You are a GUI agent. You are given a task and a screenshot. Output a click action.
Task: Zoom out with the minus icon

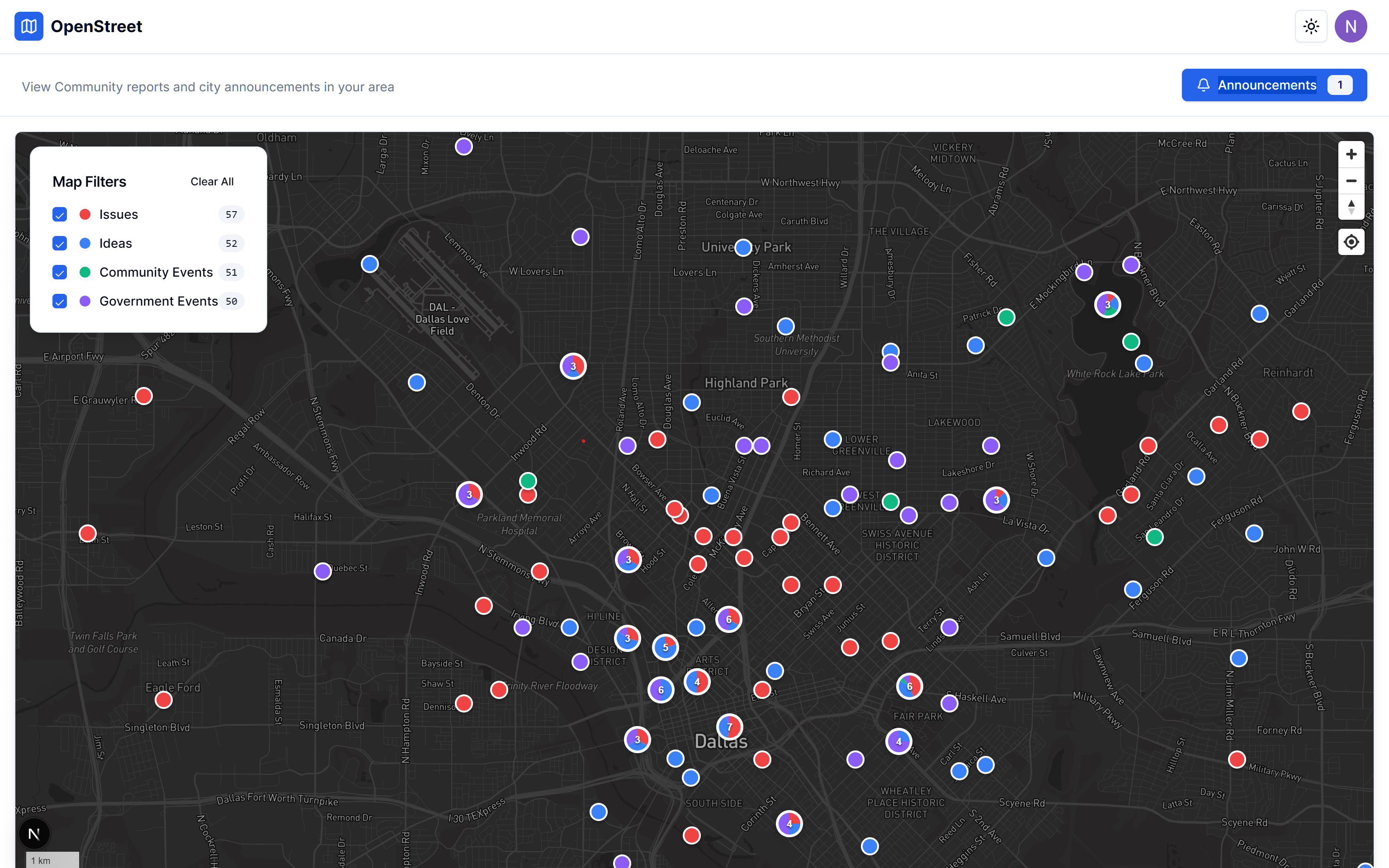coord(1351,181)
